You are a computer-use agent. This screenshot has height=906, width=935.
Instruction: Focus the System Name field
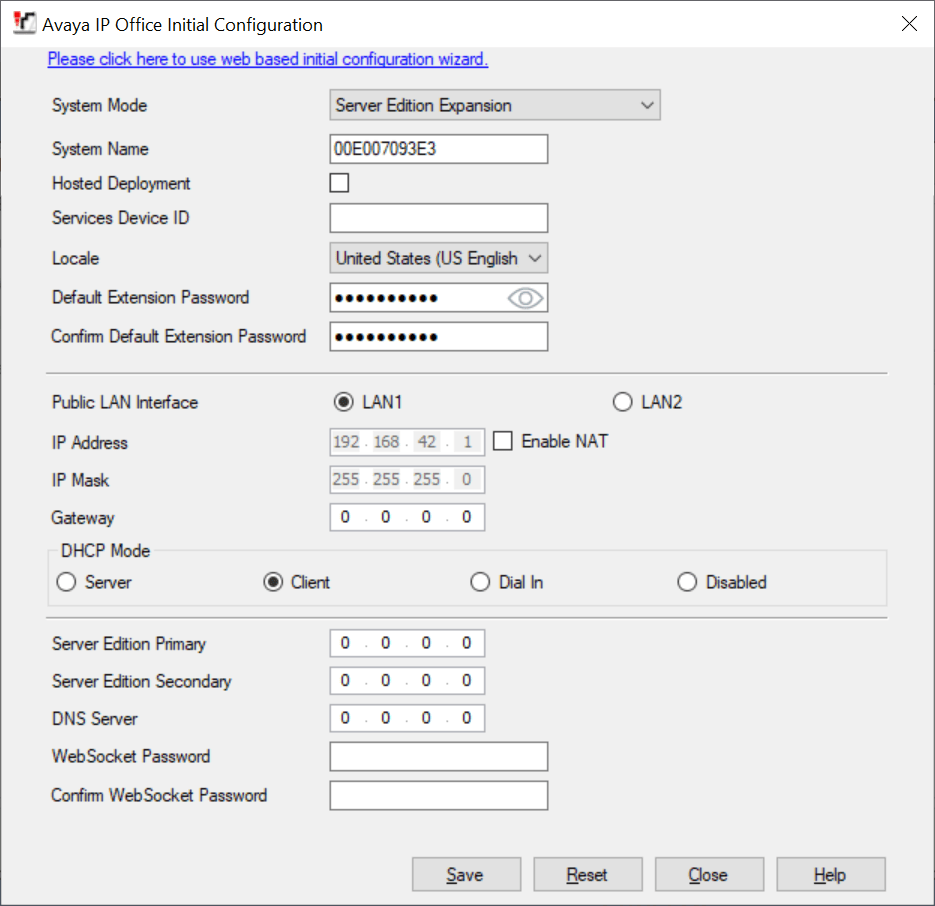pos(439,149)
